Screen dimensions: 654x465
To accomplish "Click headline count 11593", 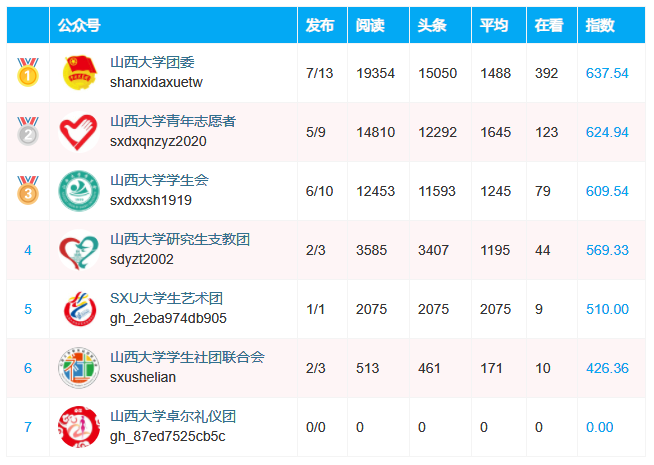I will pos(437,191).
